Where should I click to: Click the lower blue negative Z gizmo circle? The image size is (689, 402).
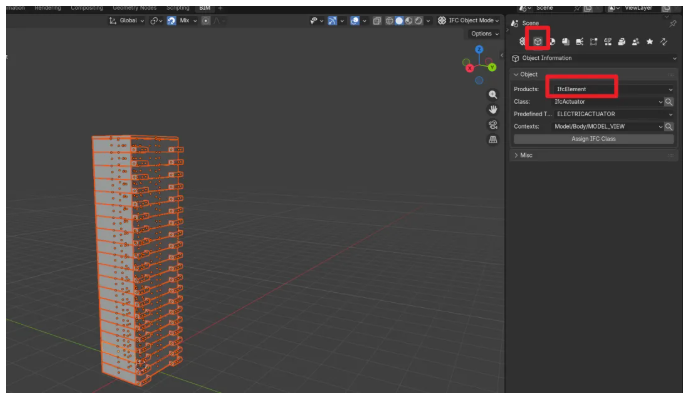coord(479,80)
